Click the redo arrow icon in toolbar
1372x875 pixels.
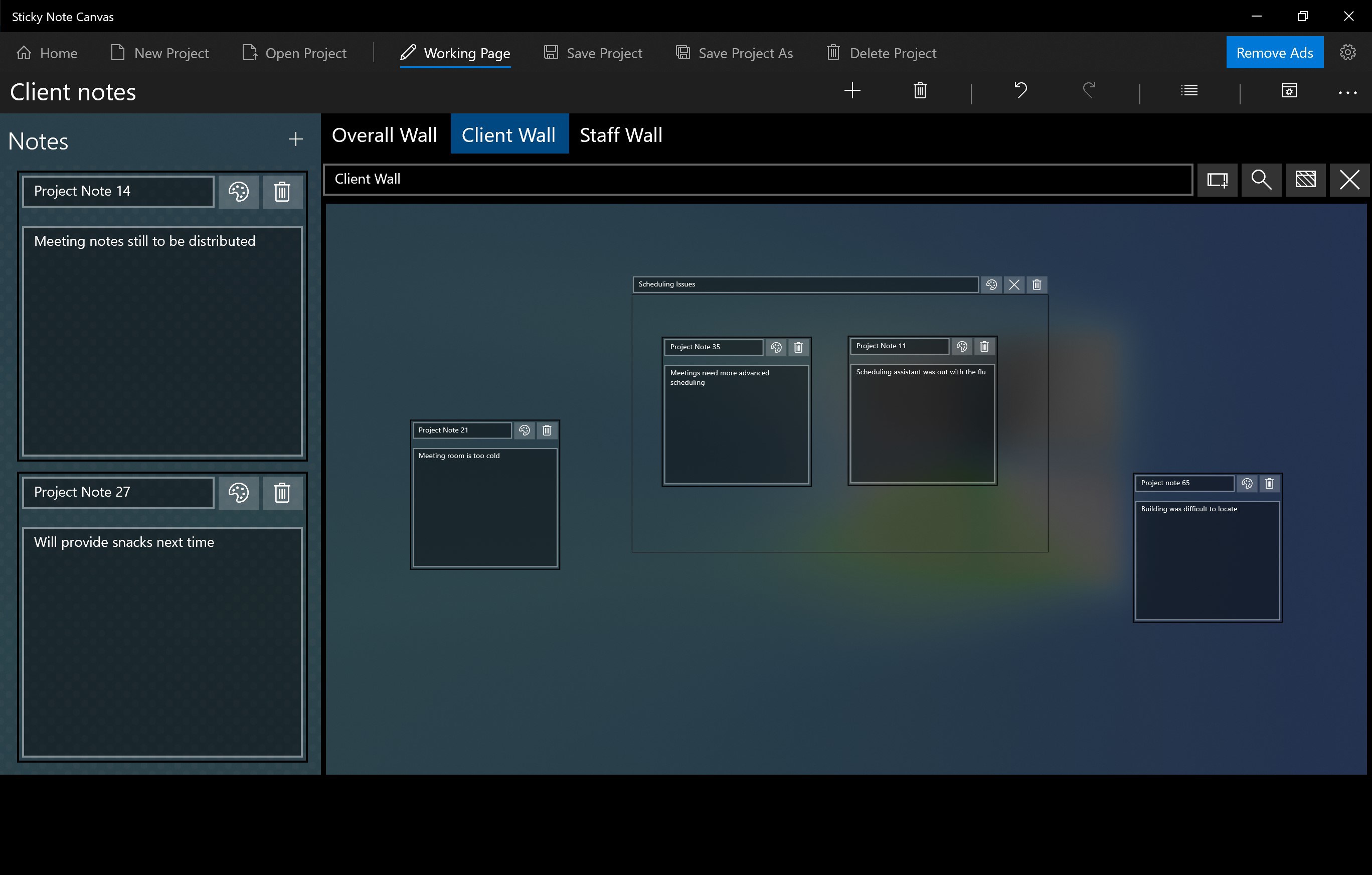click(1089, 91)
